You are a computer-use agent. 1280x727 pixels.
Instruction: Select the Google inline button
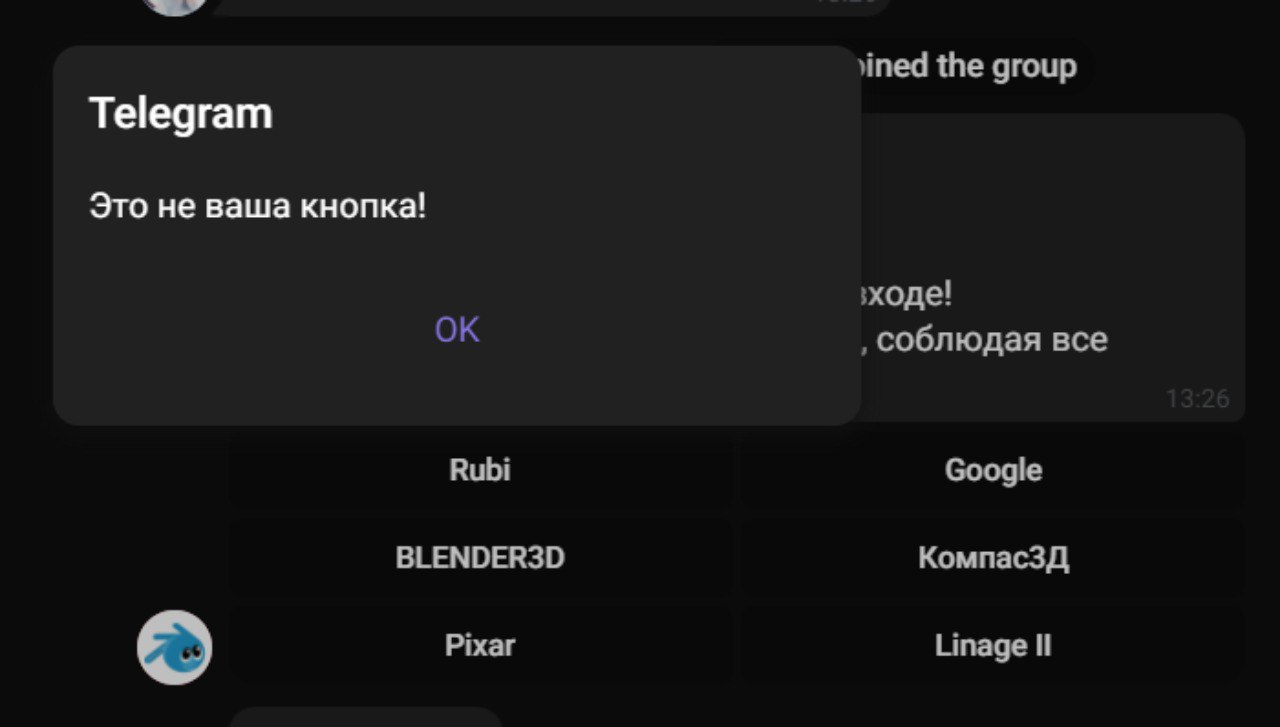[x=993, y=470]
